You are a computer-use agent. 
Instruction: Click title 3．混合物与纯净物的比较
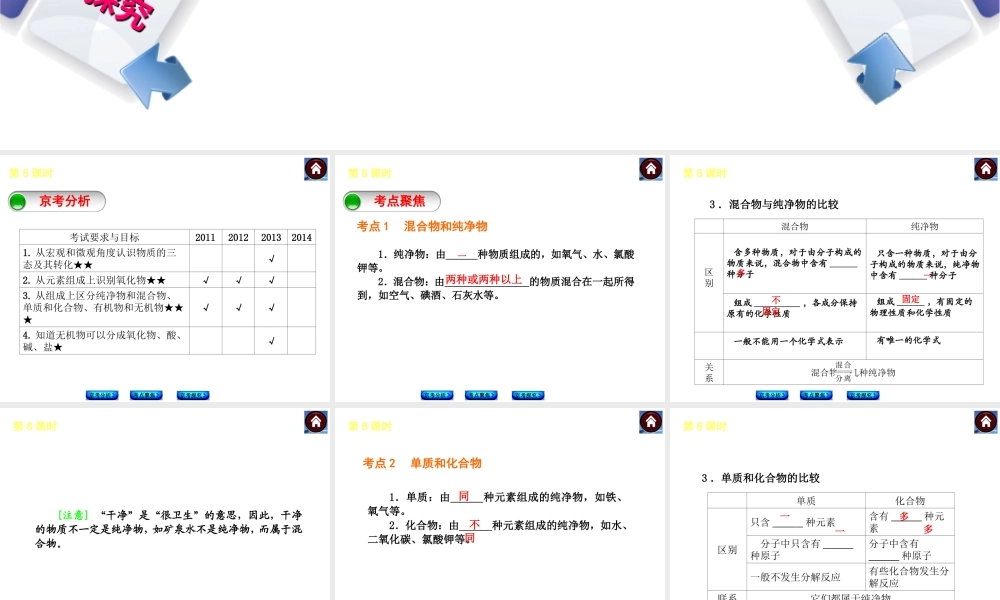[x=774, y=204]
